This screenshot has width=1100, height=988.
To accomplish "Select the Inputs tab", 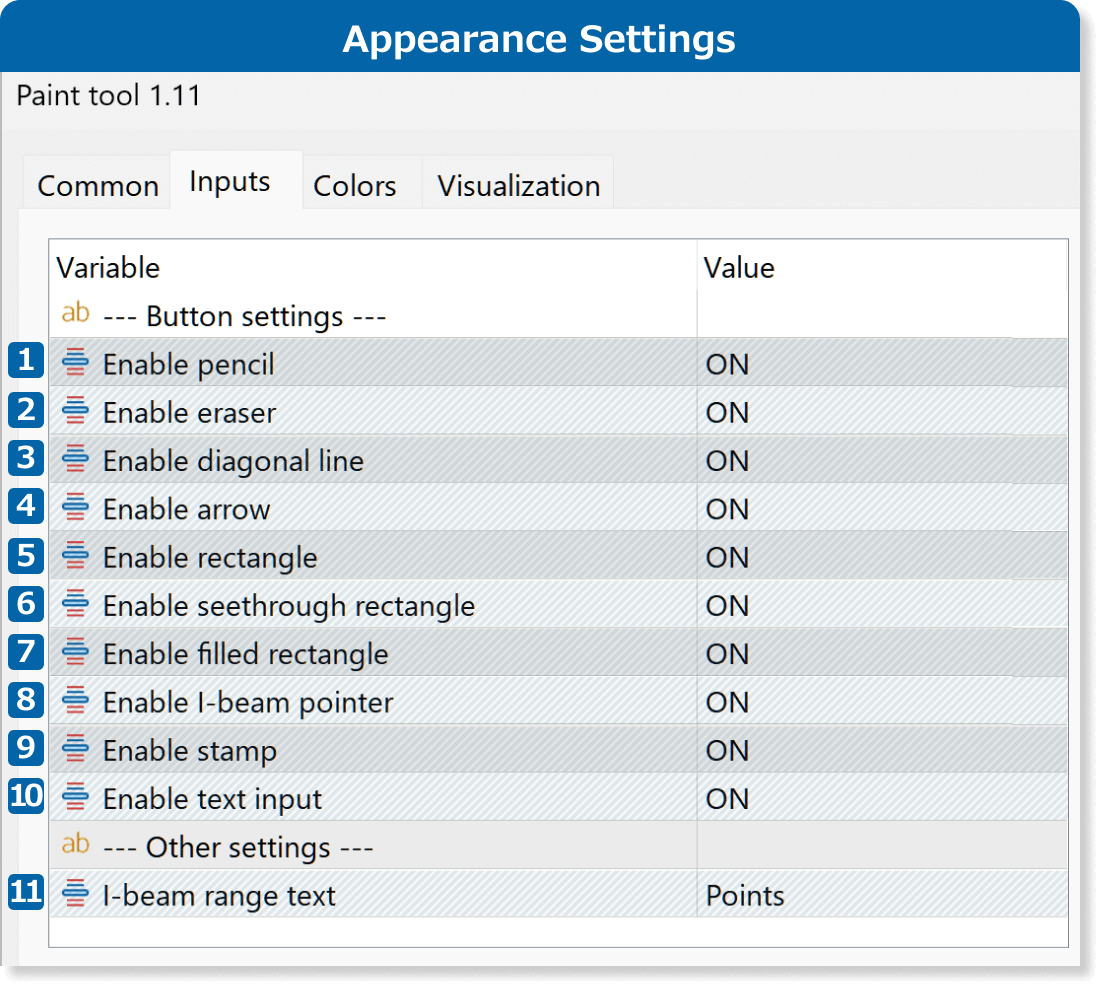I will tap(230, 182).
